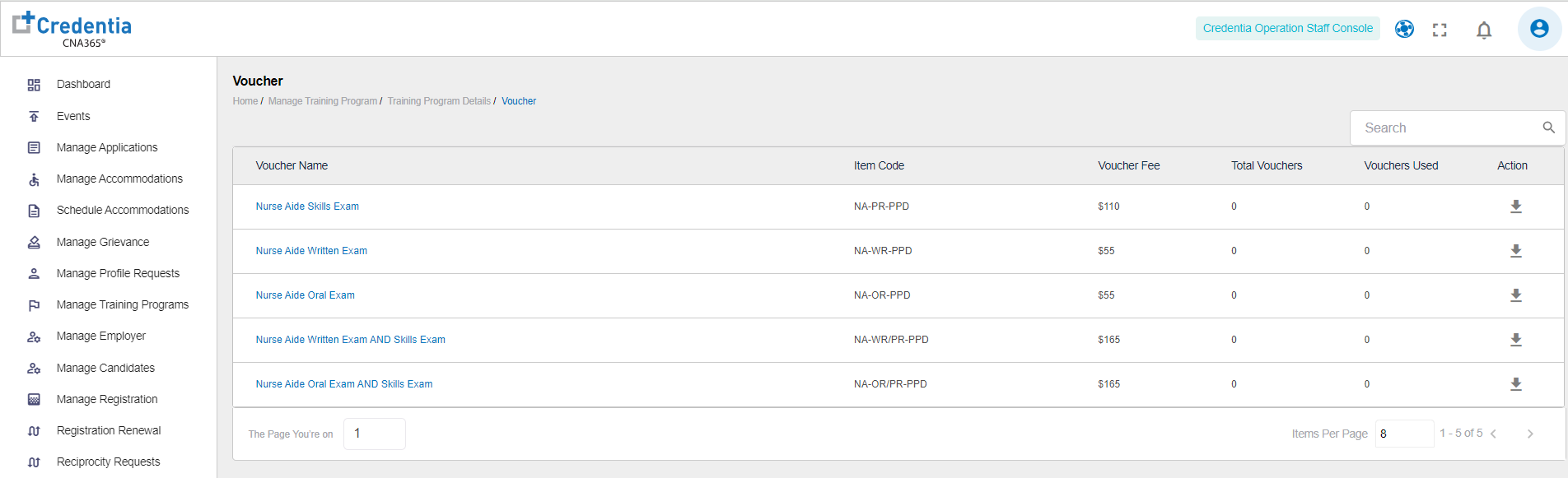Open the Nurse Aide Written Exam link
Screen dimensions: 1568x478
(311, 251)
